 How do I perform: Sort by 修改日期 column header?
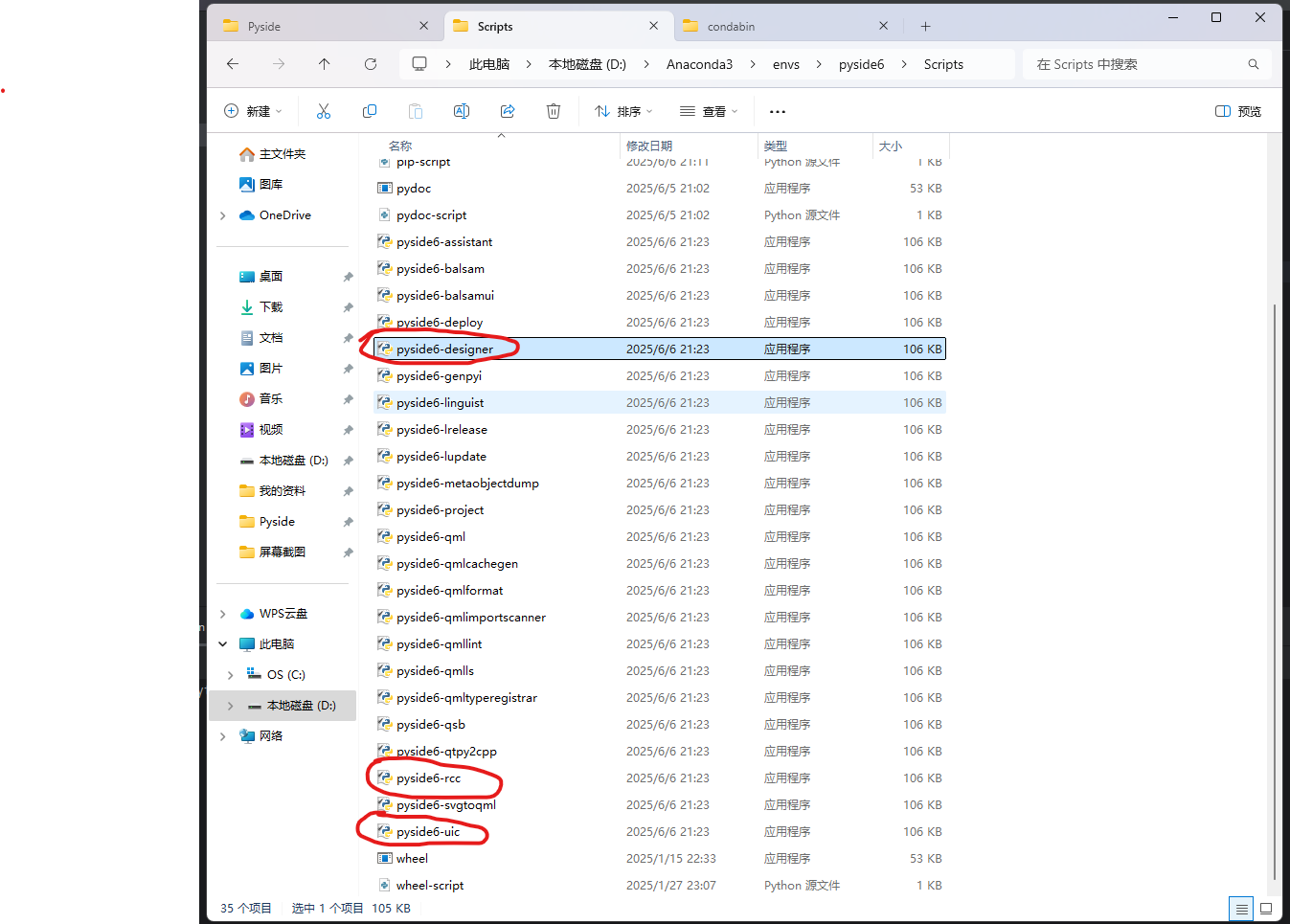click(x=649, y=146)
